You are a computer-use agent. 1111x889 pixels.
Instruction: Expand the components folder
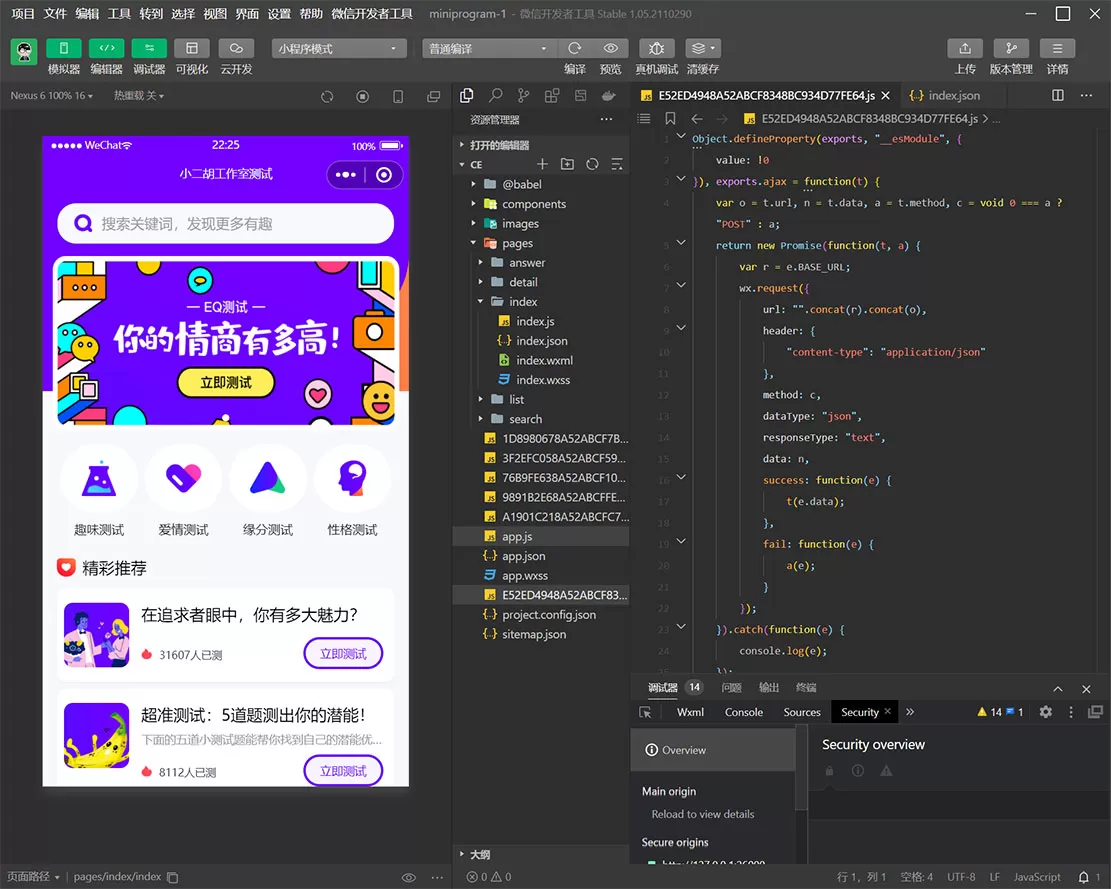click(533, 204)
